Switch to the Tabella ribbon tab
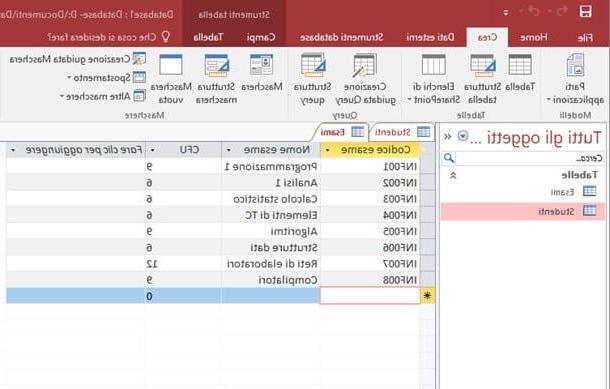Image resolution: width=610 pixels, height=389 pixels. [x=208, y=37]
